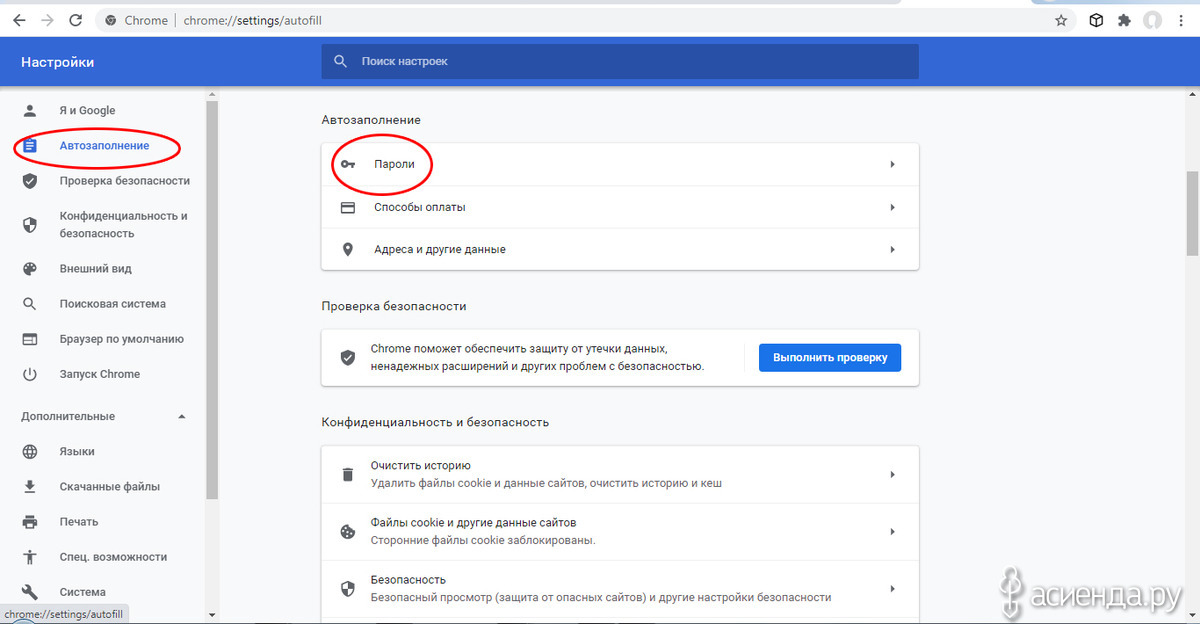This screenshot has width=1200, height=624.
Task: Click the shield icon next to Конфиденциальность и безопасность in sidebar
Action: 30,225
